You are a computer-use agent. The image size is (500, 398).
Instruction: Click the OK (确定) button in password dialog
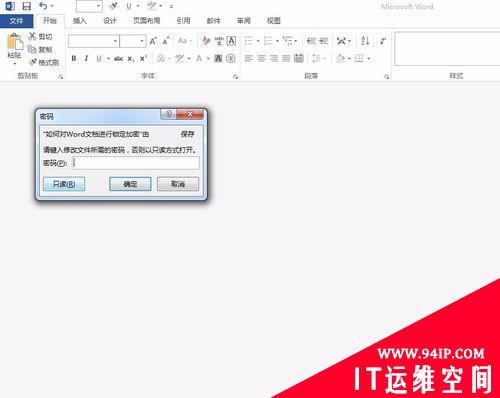(130, 184)
